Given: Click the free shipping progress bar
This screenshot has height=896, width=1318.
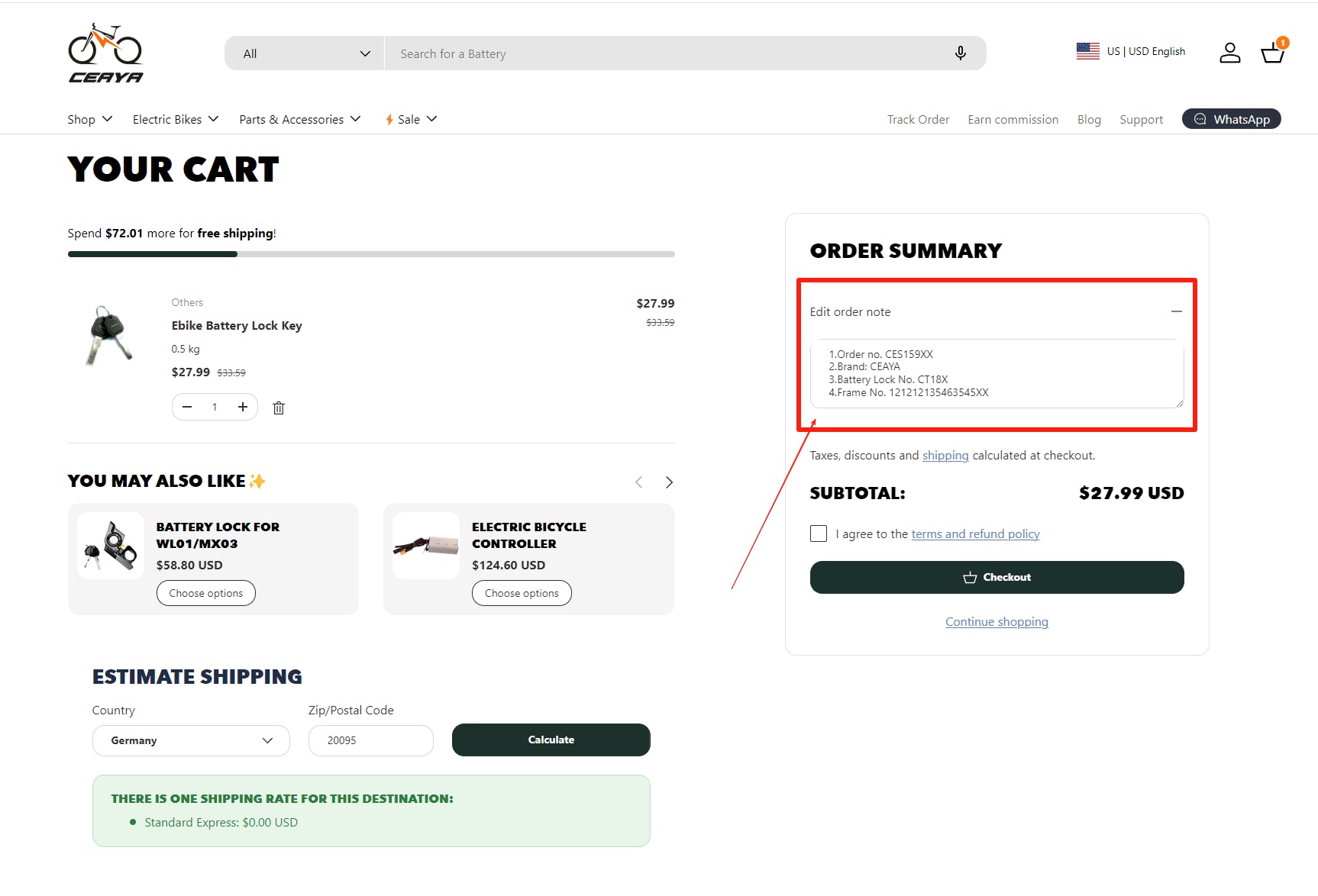Looking at the screenshot, I should click(371, 254).
